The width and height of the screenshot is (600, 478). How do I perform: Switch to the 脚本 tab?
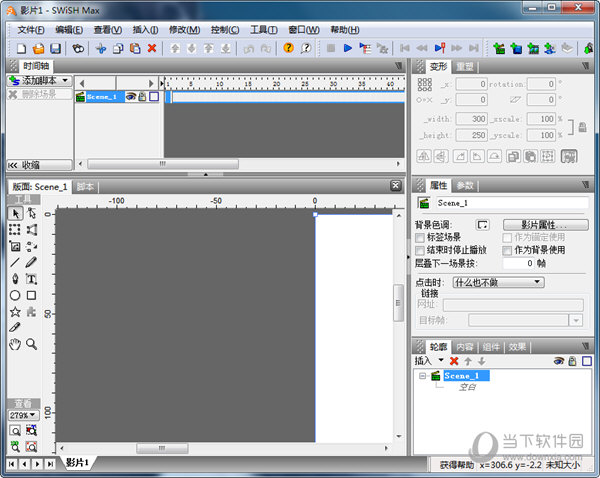85,187
